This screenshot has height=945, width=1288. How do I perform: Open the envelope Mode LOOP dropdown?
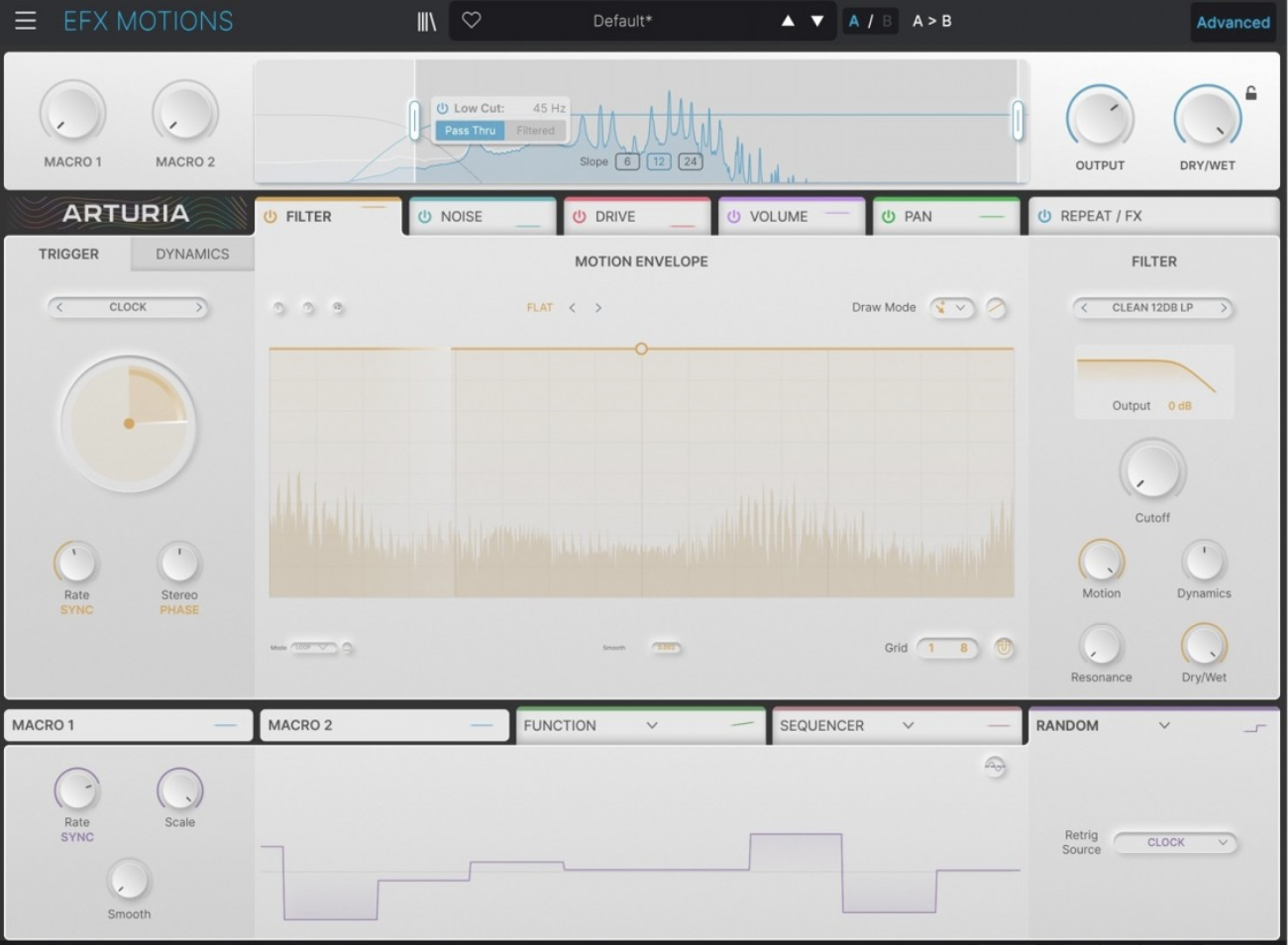(x=313, y=648)
